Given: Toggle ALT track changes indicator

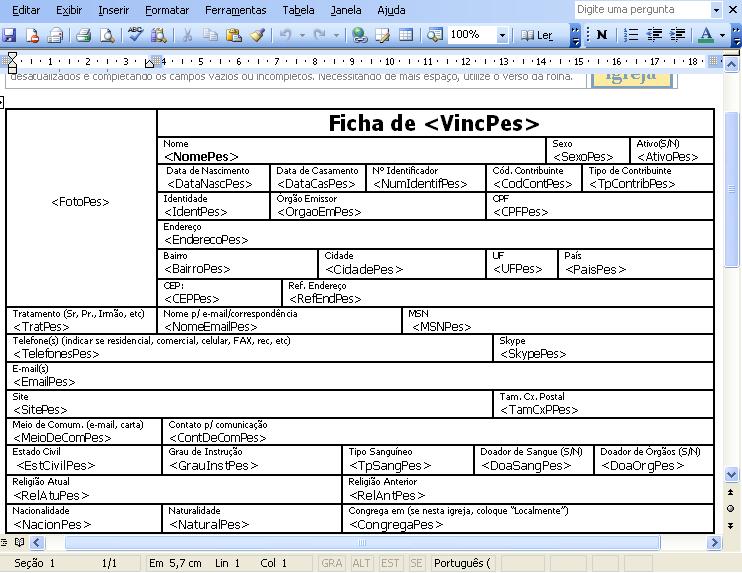Looking at the screenshot, I should tap(361, 563).
